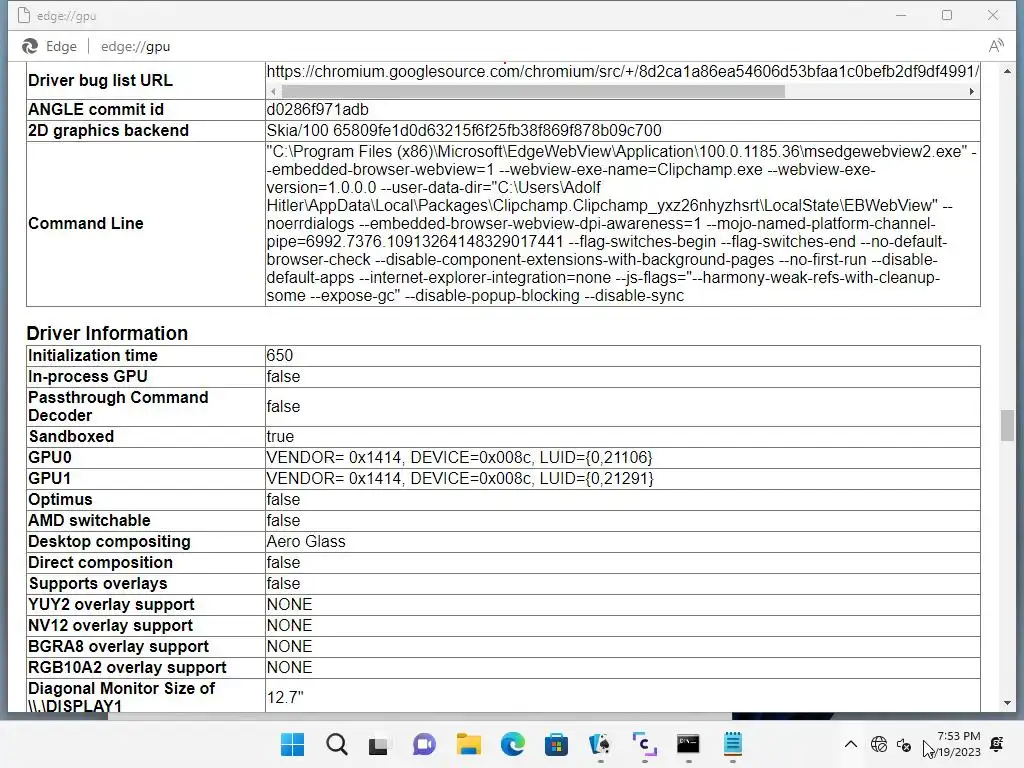1024x768 pixels.
Task: Click the Direct composition label
Action: (x=101, y=562)
